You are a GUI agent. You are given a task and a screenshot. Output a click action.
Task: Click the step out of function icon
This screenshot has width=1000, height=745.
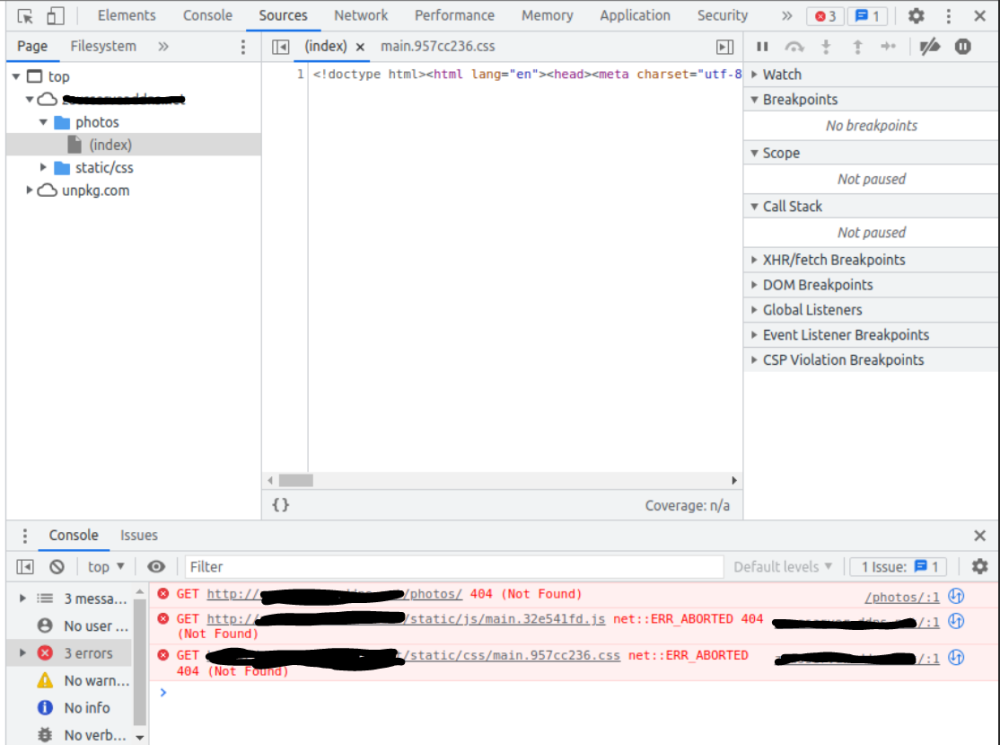(x=857, y=46)
